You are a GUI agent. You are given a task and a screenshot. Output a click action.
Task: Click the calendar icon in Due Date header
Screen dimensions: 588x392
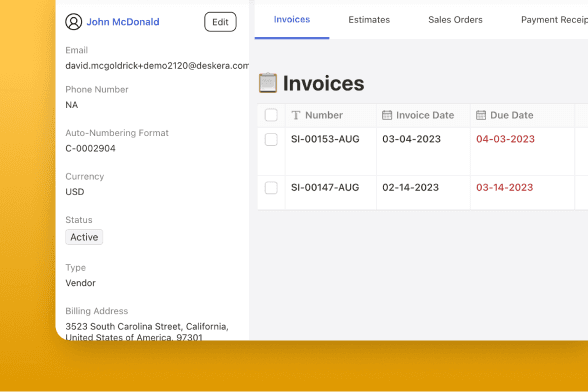point(481,115)
